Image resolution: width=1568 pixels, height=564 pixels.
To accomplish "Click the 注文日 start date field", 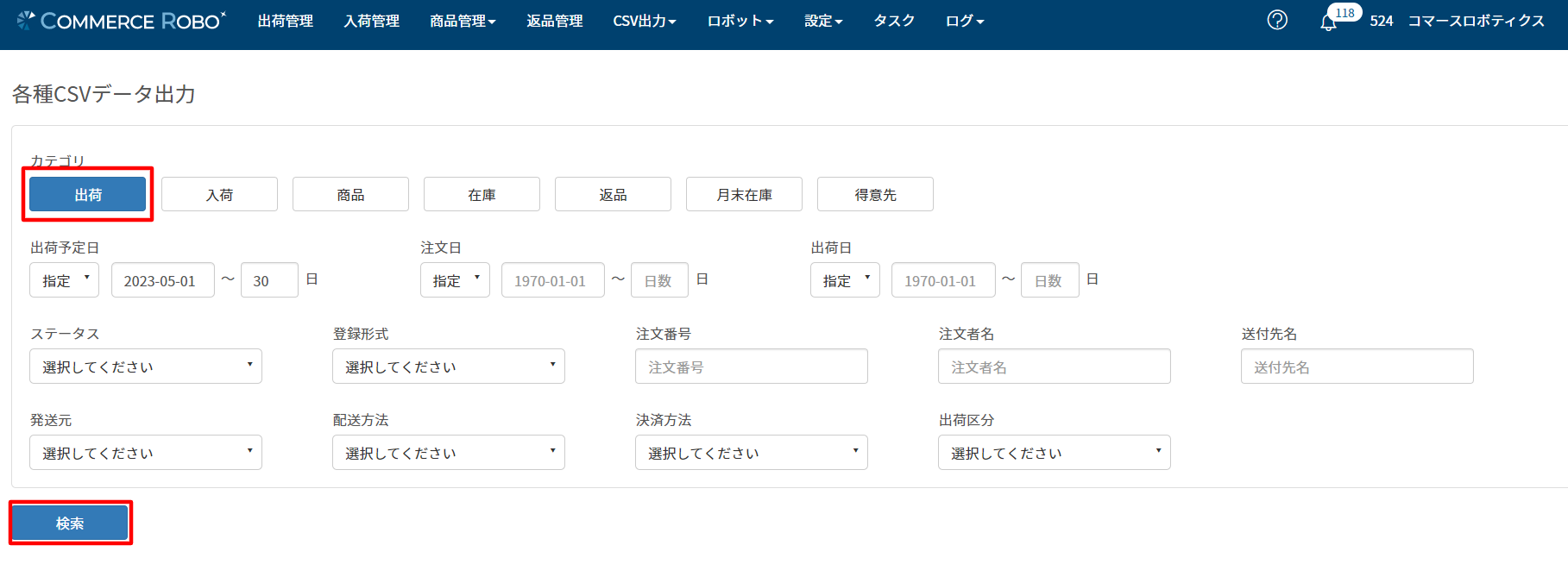I will click(553, 280).
